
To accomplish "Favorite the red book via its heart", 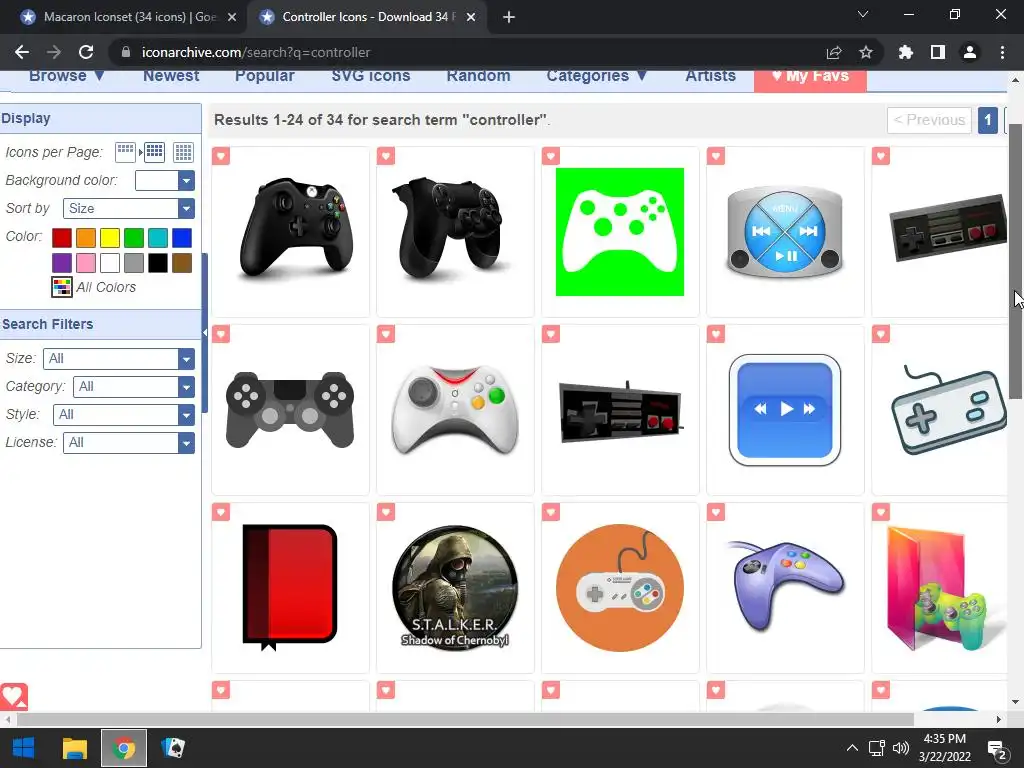I will tap(221, 513).
